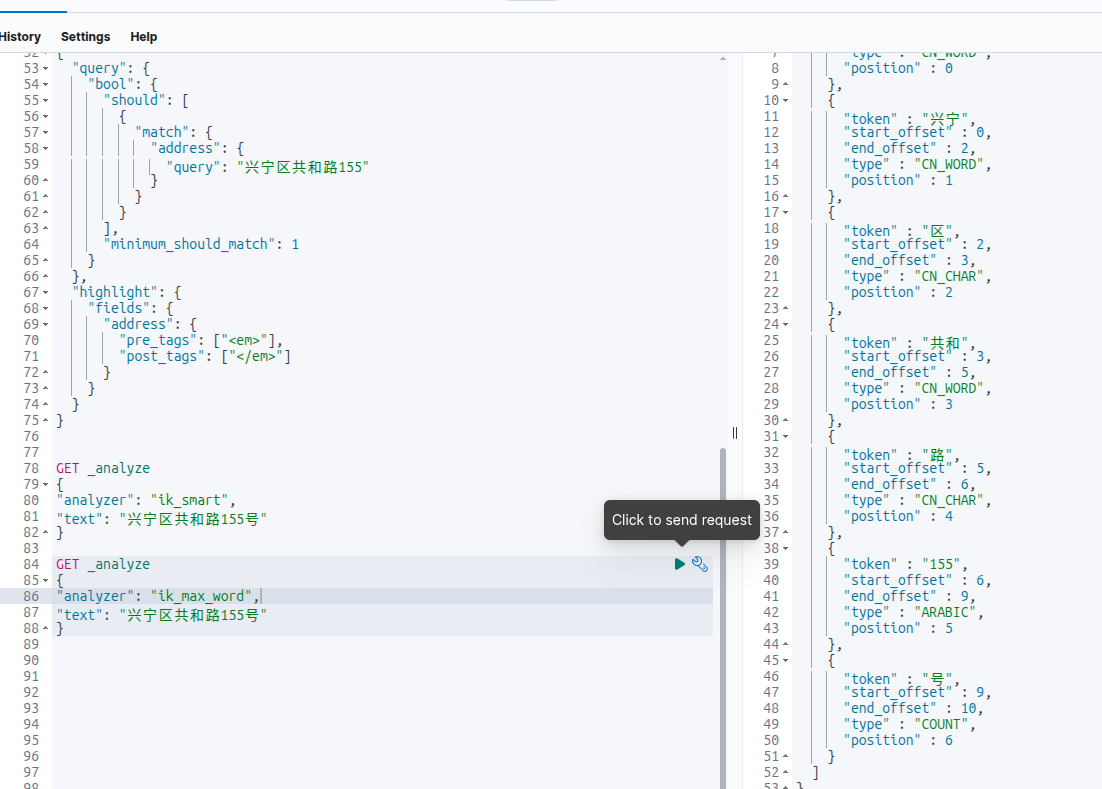Click the "token" : "兴宁" output line
The image size is (1102, 789).
tap(910, 119)
